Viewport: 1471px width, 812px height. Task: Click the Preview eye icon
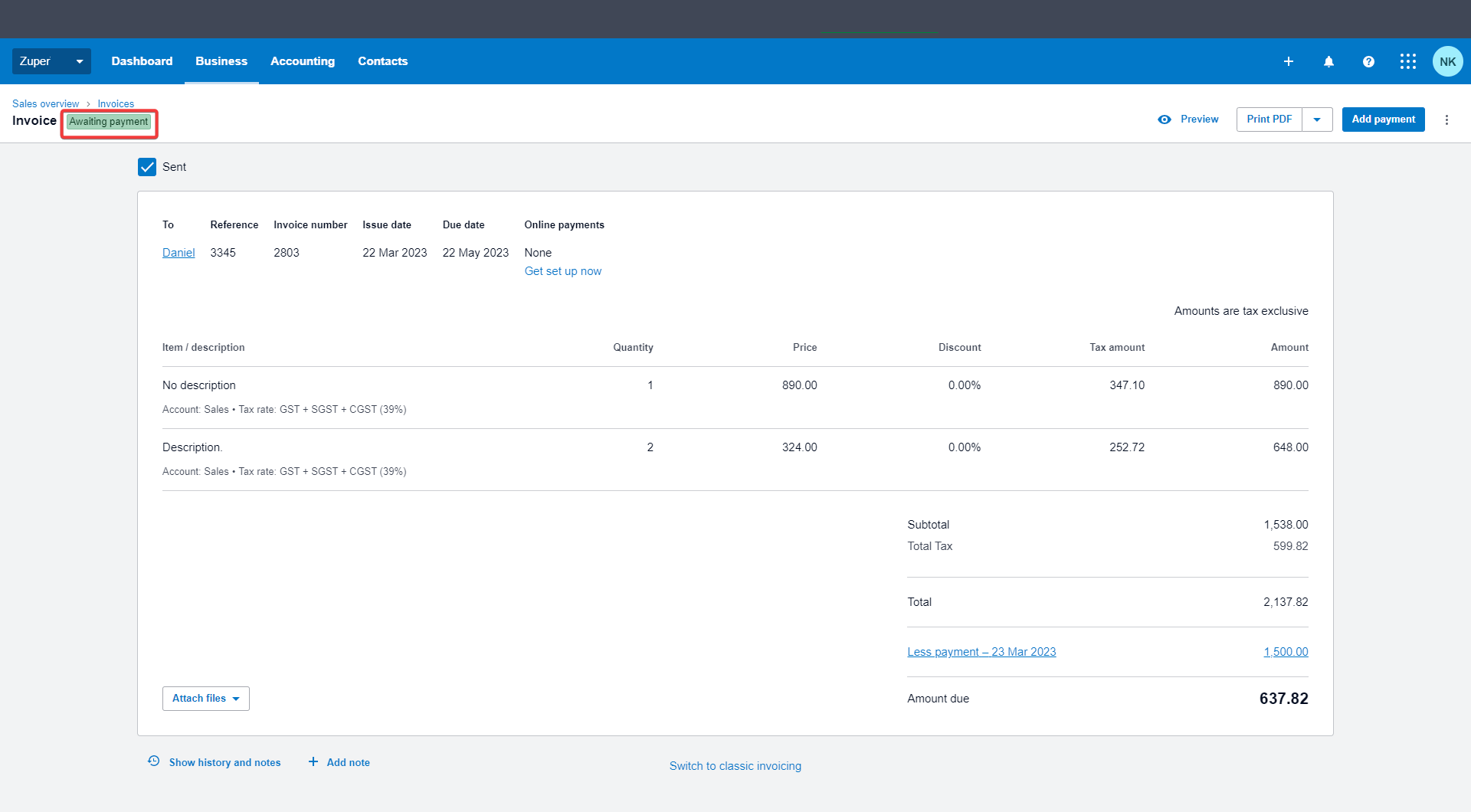[x=1165, y=120]
